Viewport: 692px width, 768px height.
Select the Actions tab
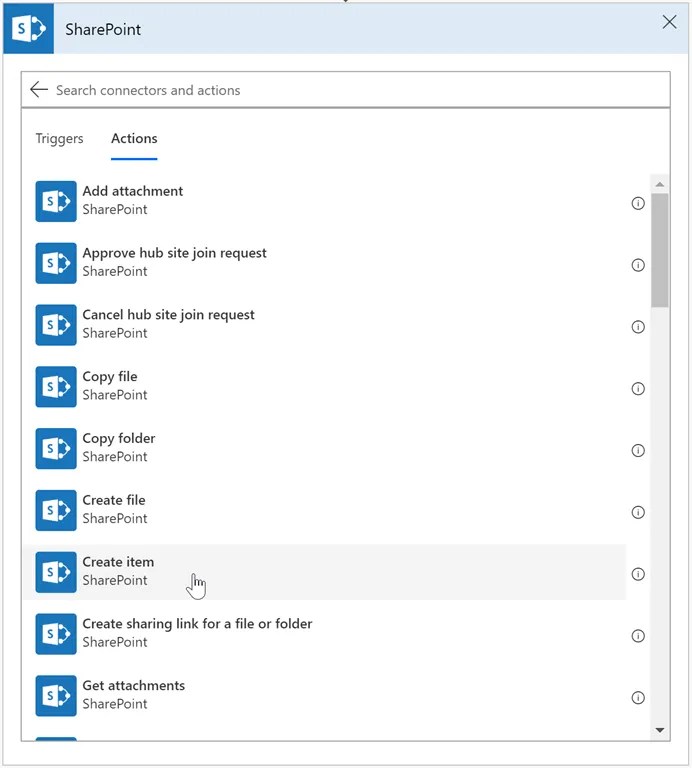point(134,139)
